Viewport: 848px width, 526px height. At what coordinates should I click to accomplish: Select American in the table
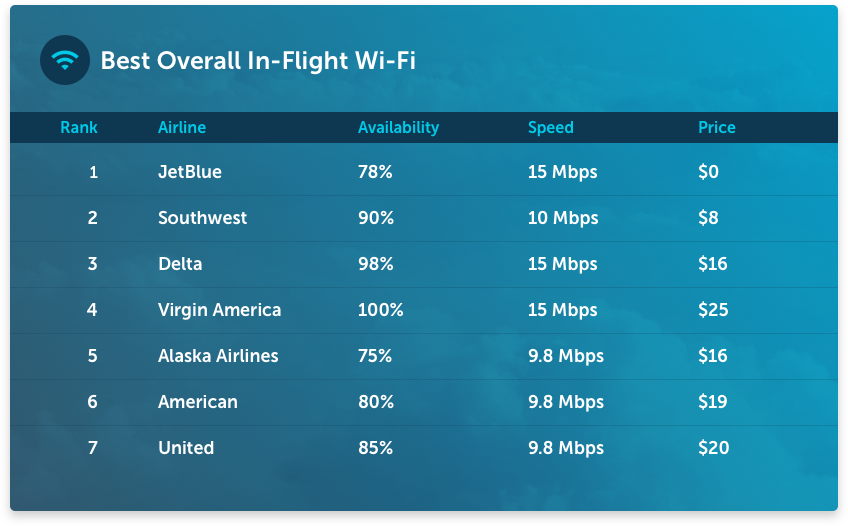pyautogui.click(x=198, y=402)
